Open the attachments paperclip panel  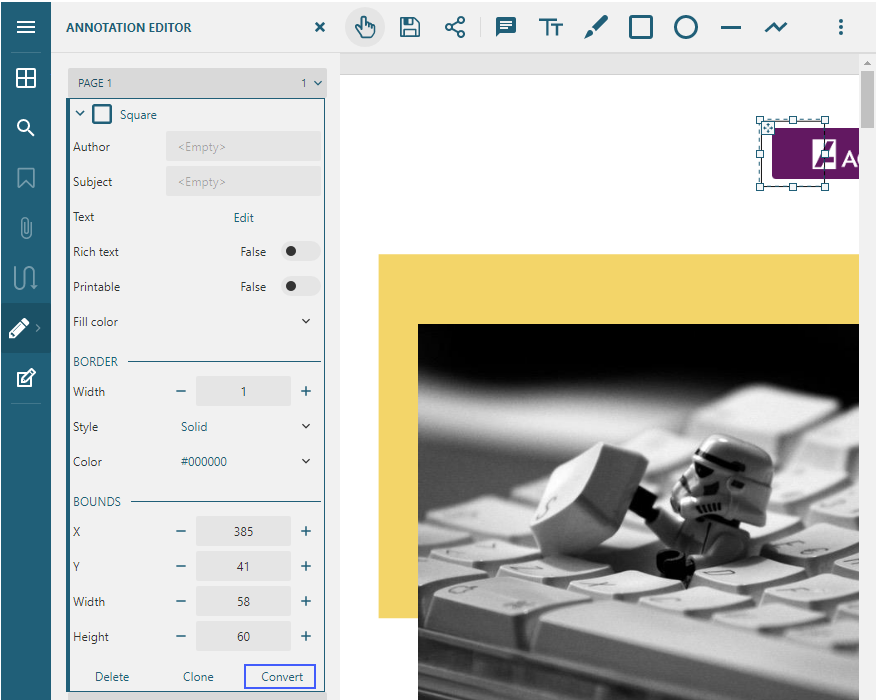pyautogui.click(x=26, y=228)
